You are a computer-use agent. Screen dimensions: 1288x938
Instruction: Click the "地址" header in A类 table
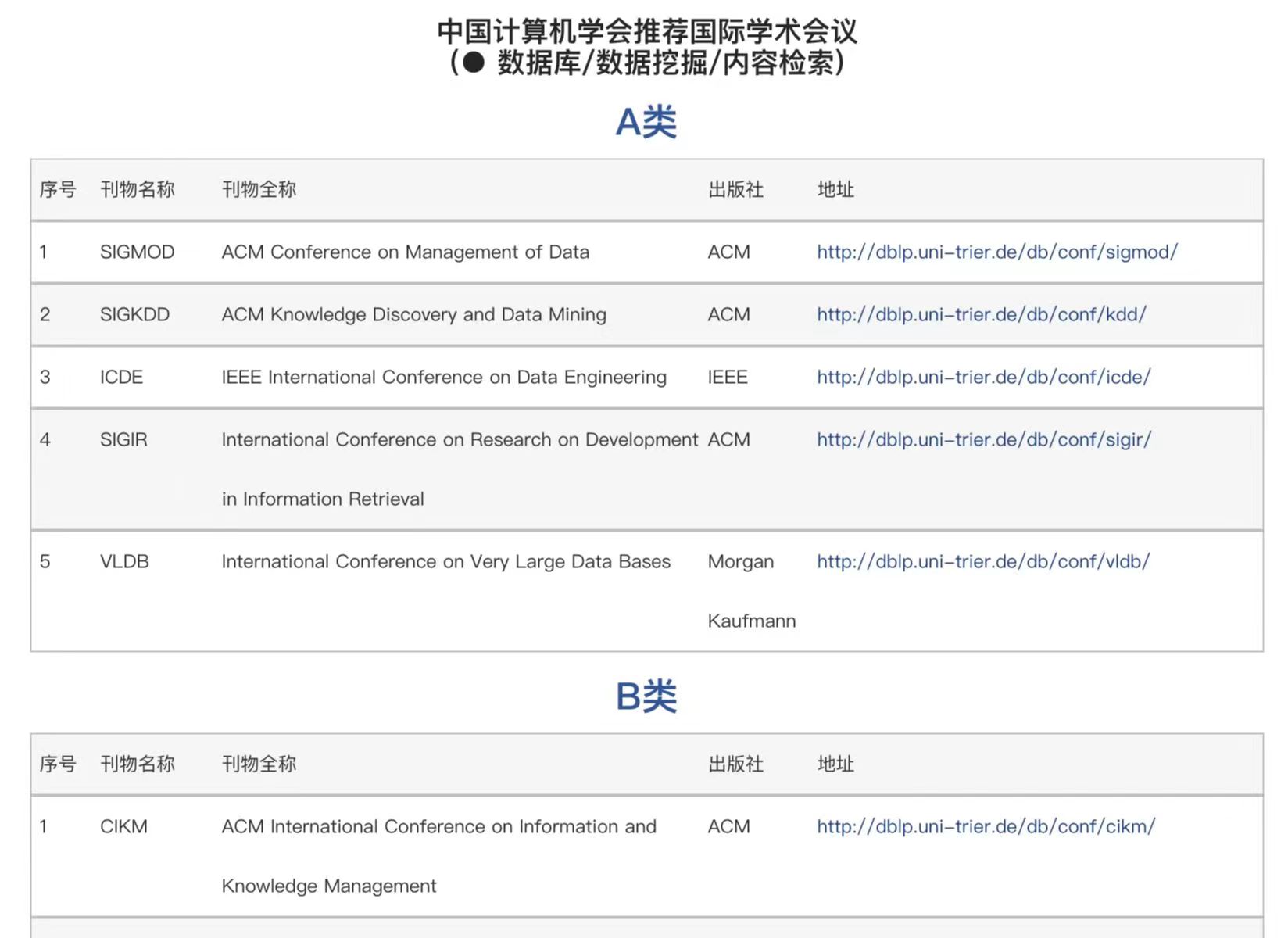(x=835, y=189)
